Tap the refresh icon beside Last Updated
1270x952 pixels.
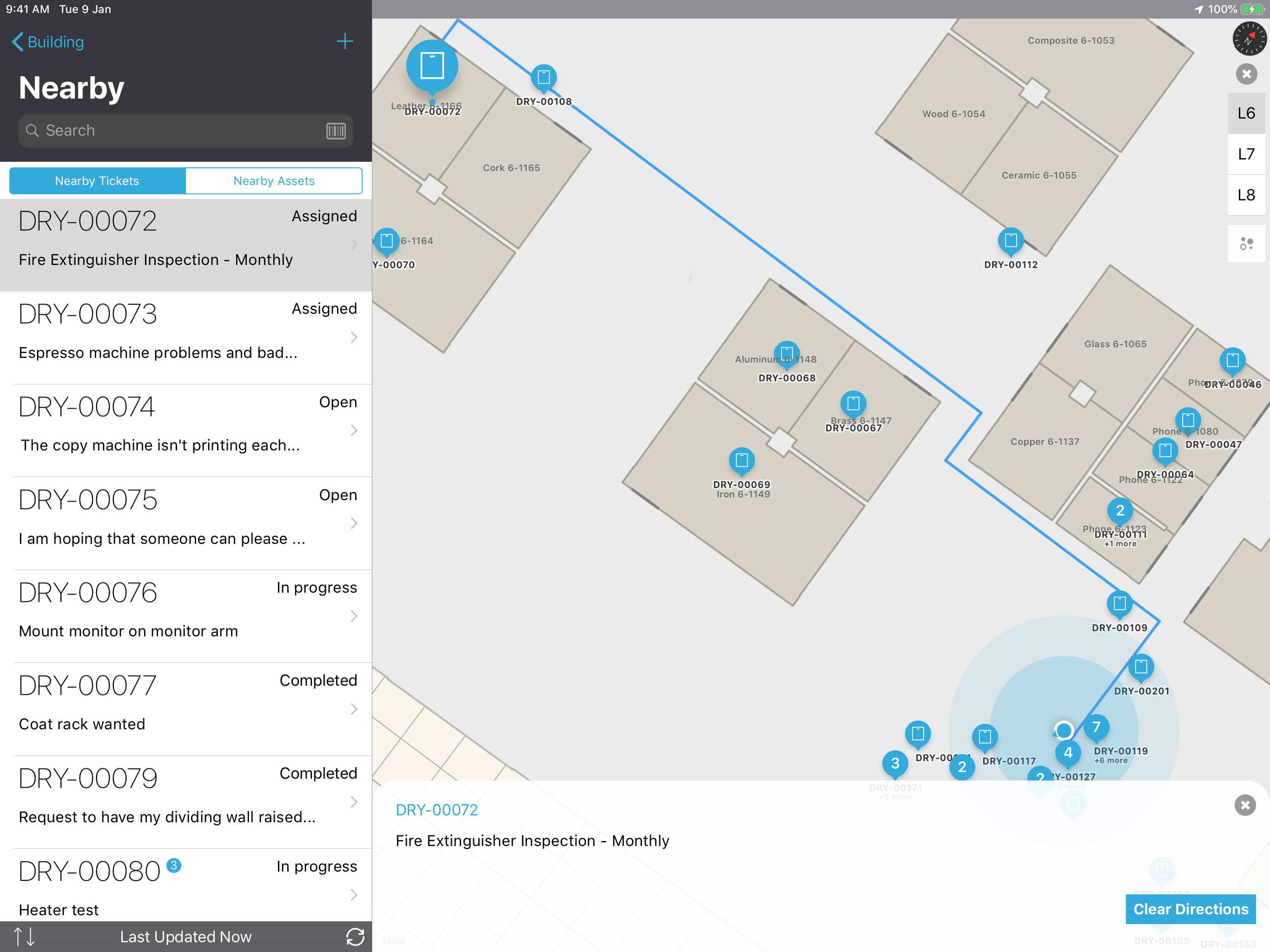355,937
